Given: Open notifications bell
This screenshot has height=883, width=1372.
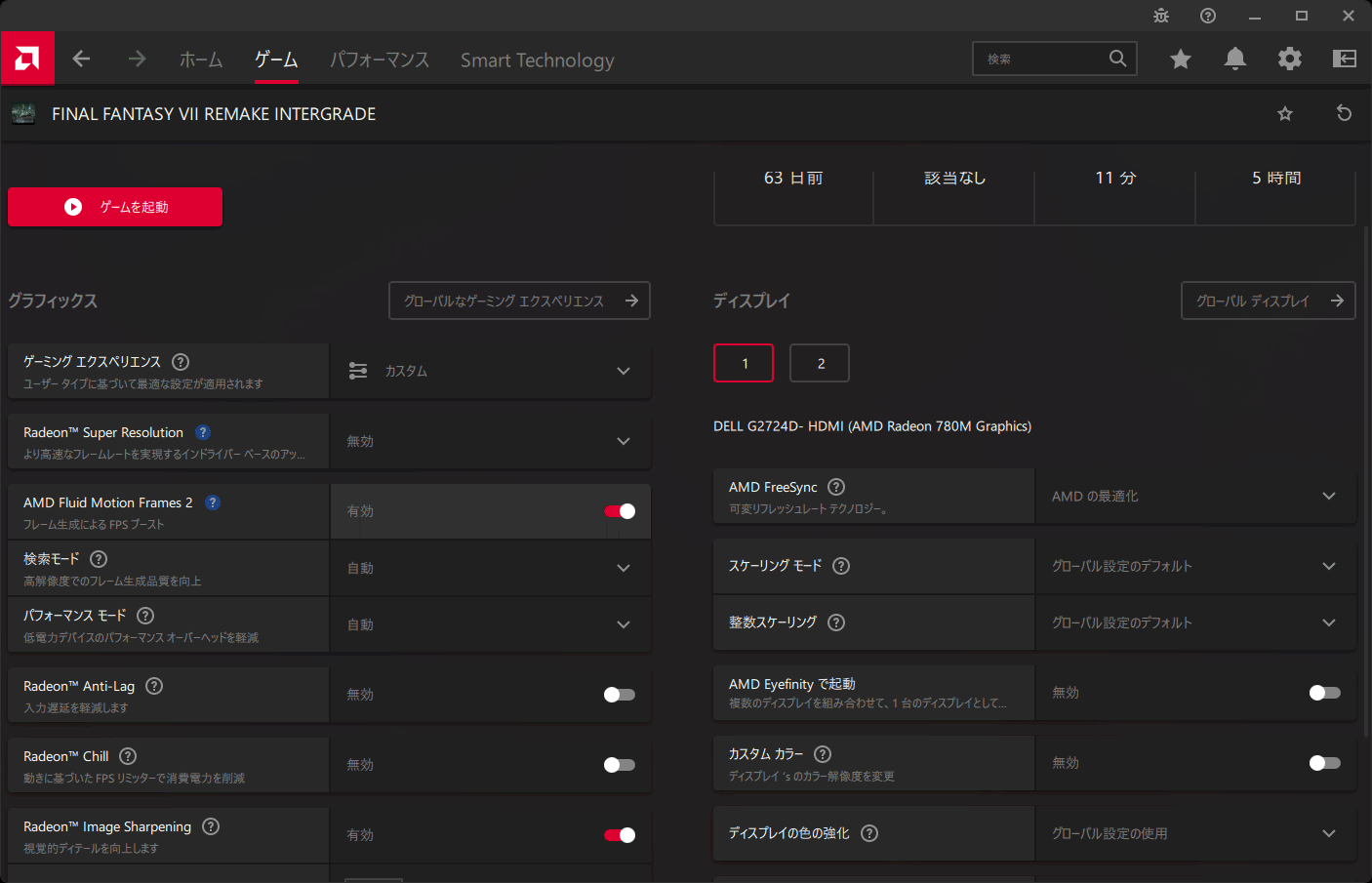Looking at the screenshot, I should (1235, 59).
